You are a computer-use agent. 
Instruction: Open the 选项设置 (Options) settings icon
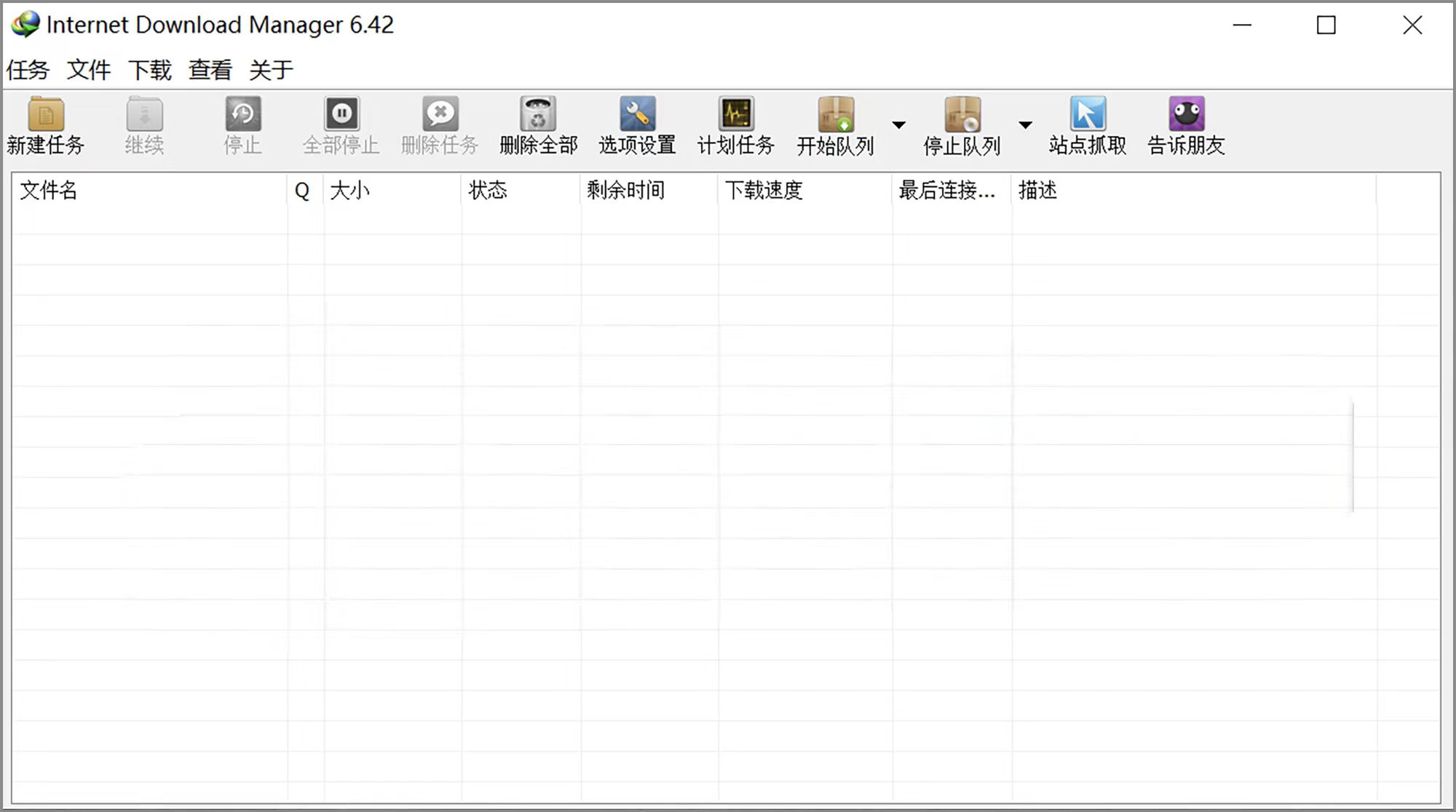coord(636,125)
